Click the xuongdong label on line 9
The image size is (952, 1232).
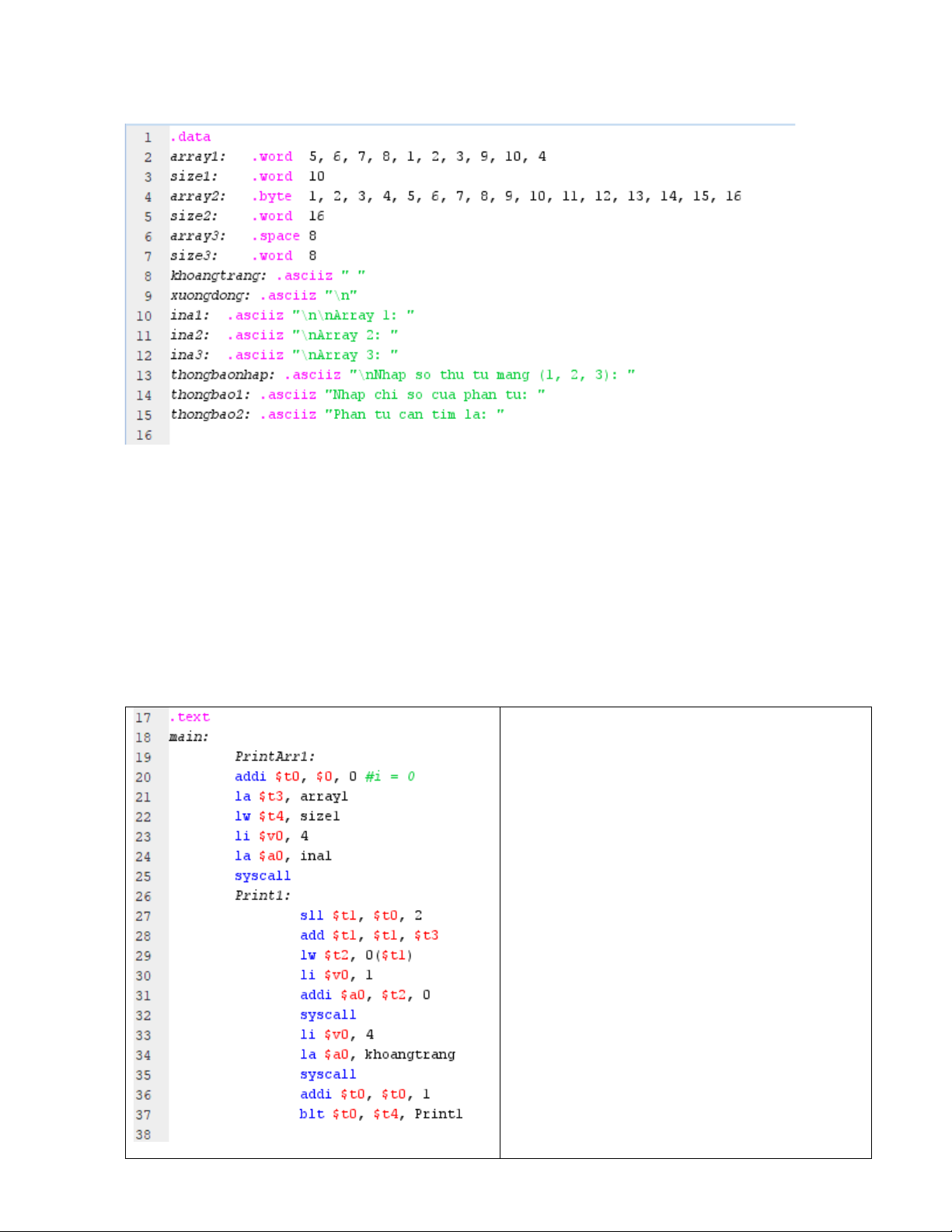210,295
